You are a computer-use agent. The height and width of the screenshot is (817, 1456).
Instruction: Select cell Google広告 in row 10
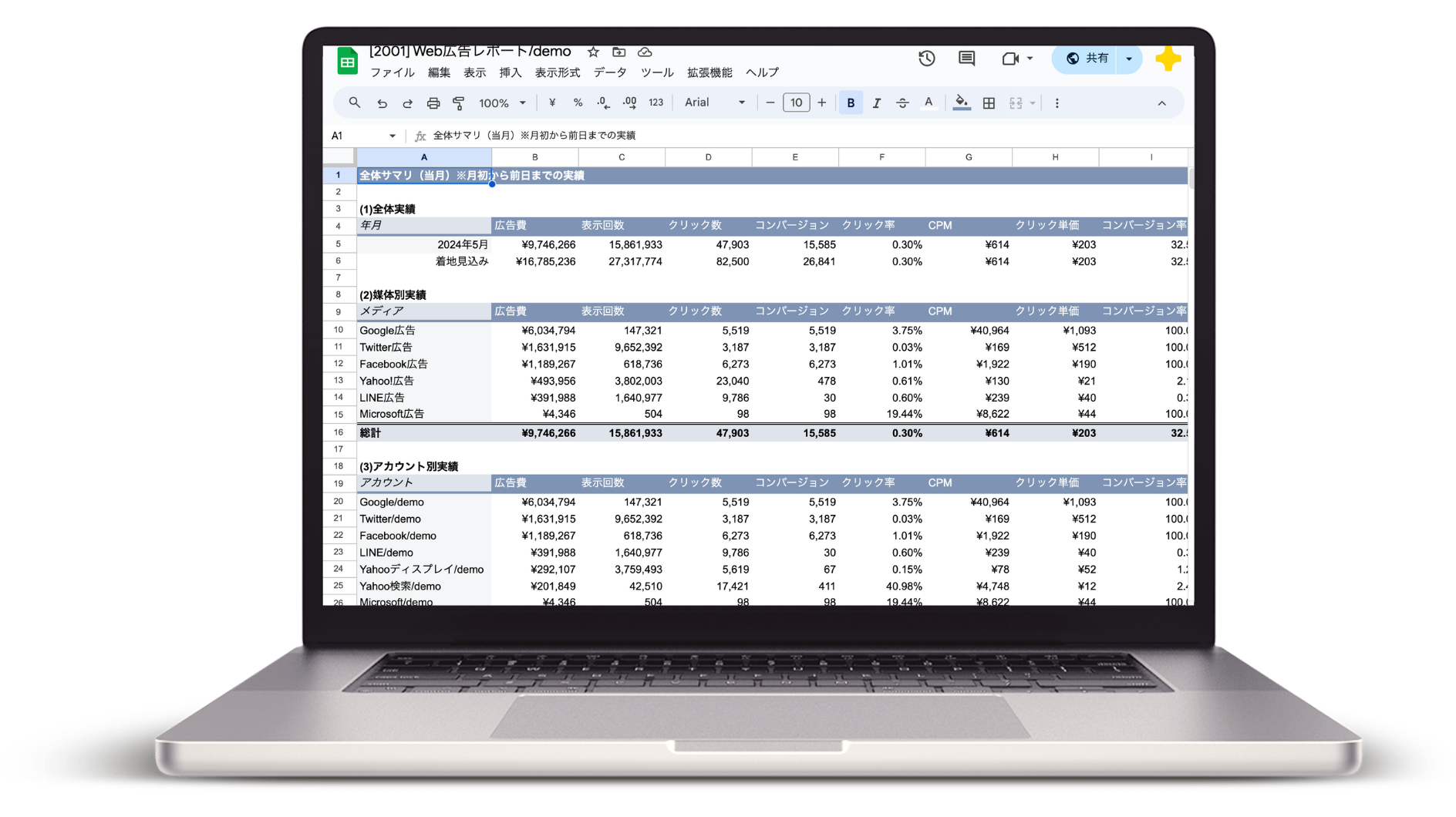tap(423, 330)
